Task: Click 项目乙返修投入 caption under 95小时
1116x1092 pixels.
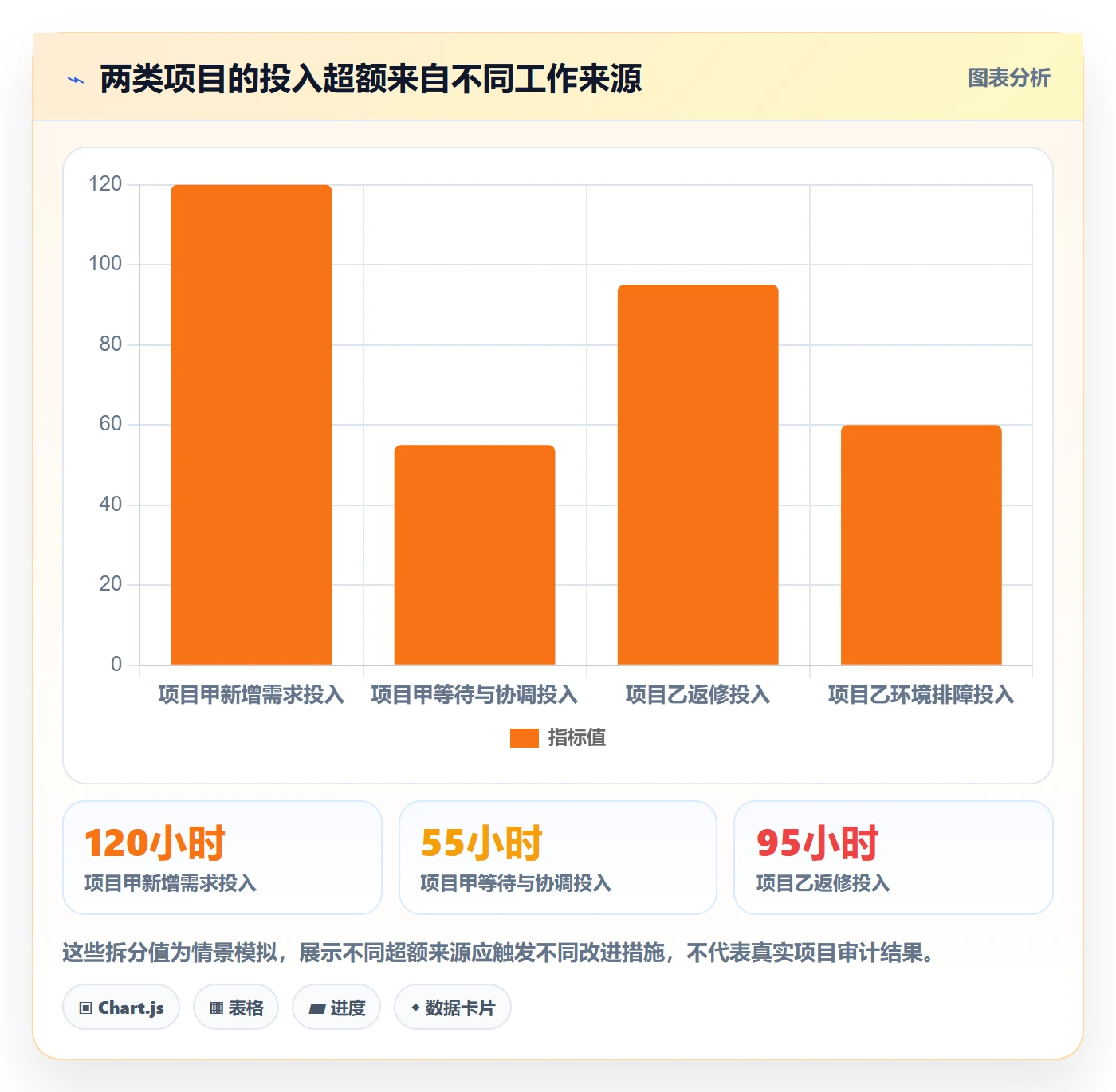Action: tap(823, 883)
